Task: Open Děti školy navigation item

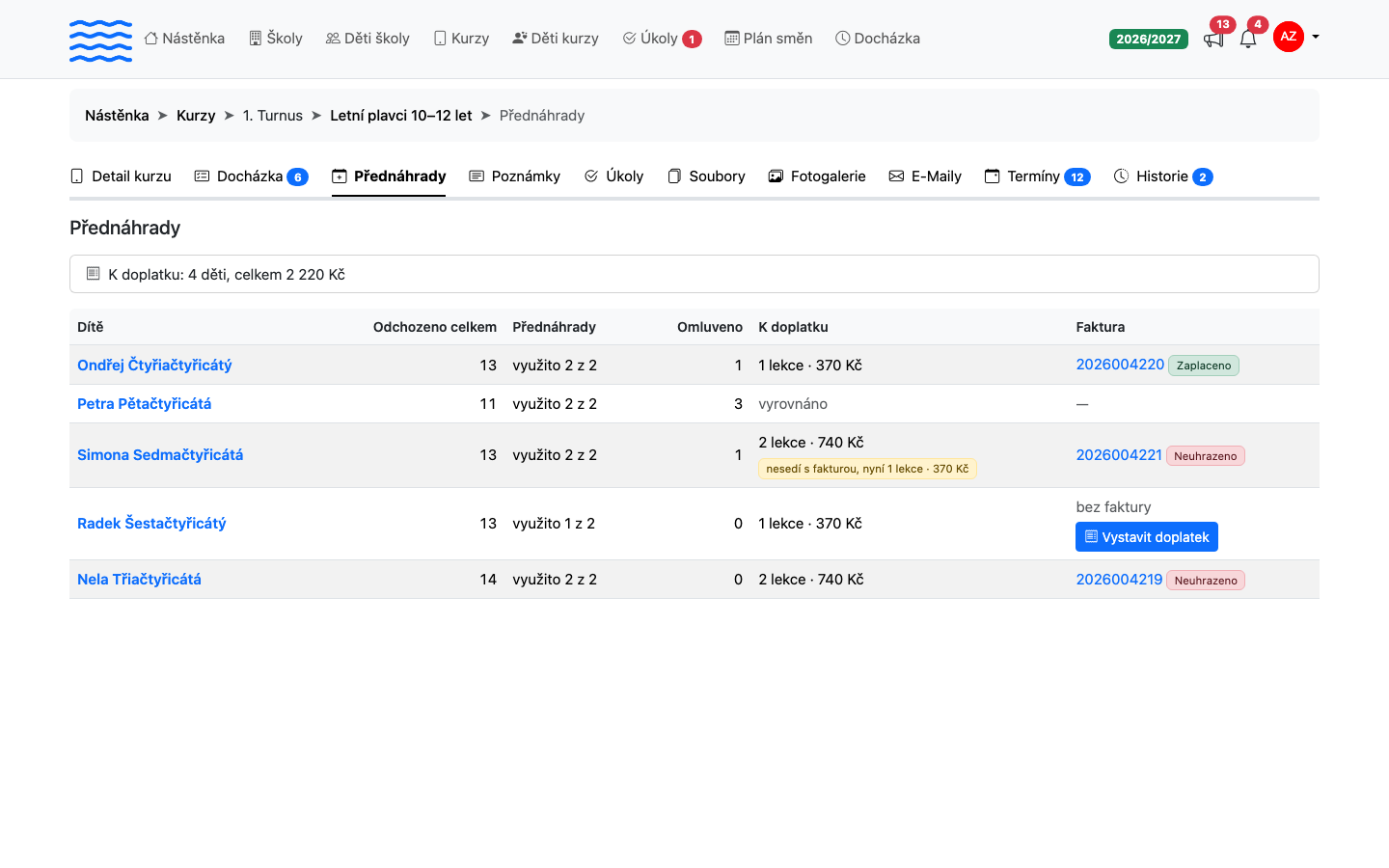Action: [x=368, y=39]
